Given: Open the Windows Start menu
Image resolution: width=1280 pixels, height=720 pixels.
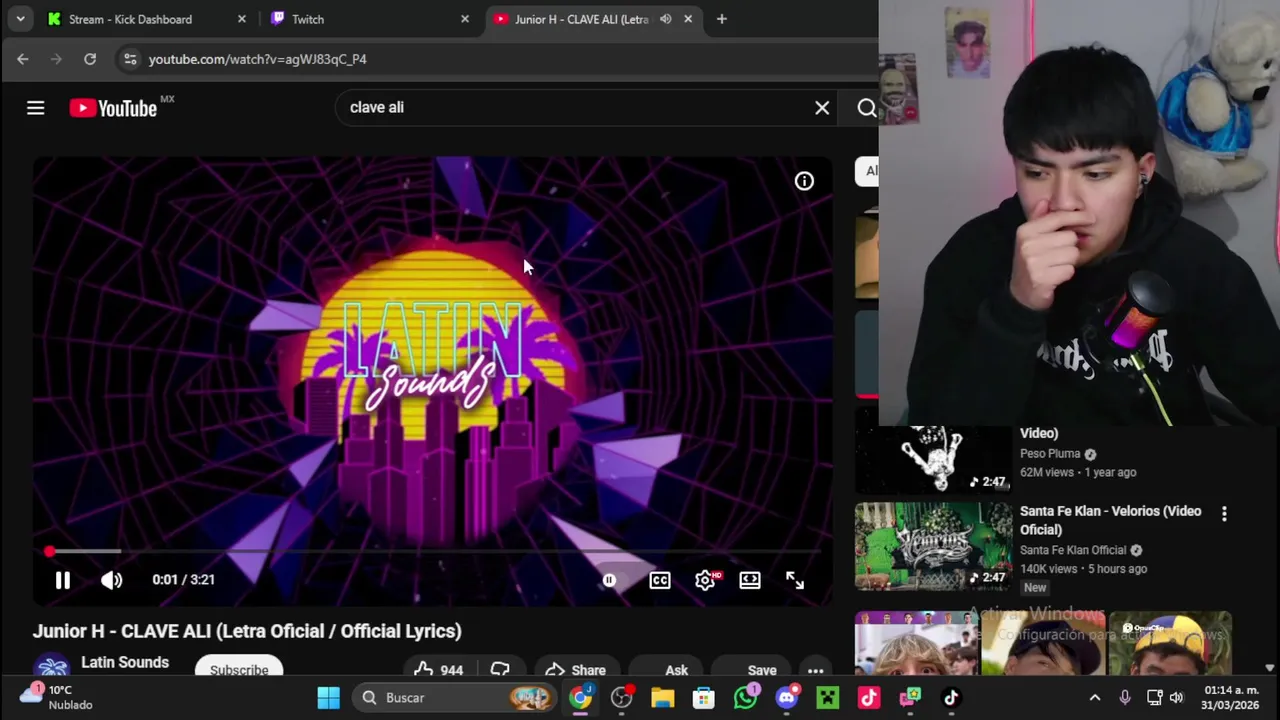Looking at the screenshot, I should [x=328, y=698].
